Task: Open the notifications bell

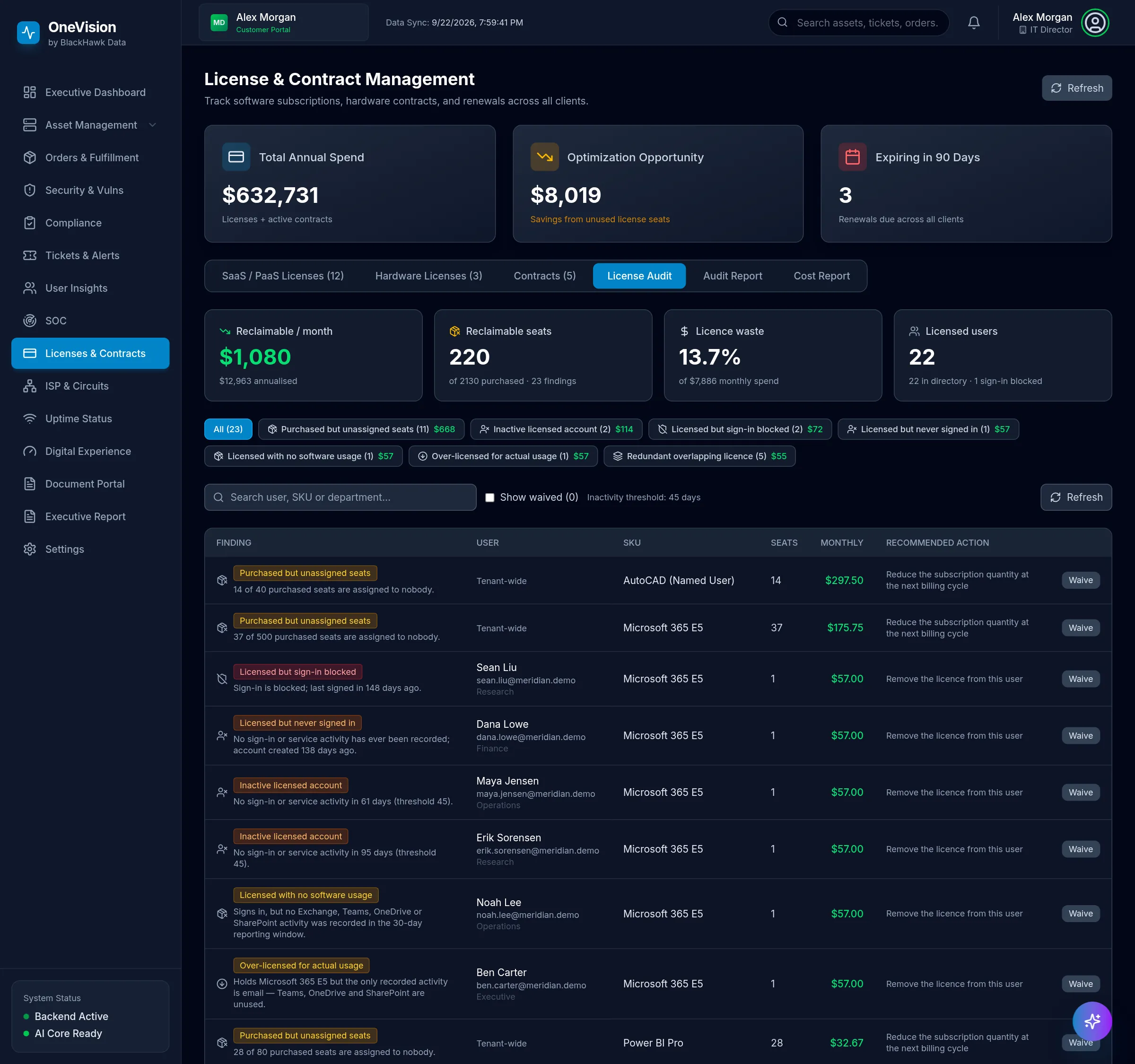Action: click(974, 23)
